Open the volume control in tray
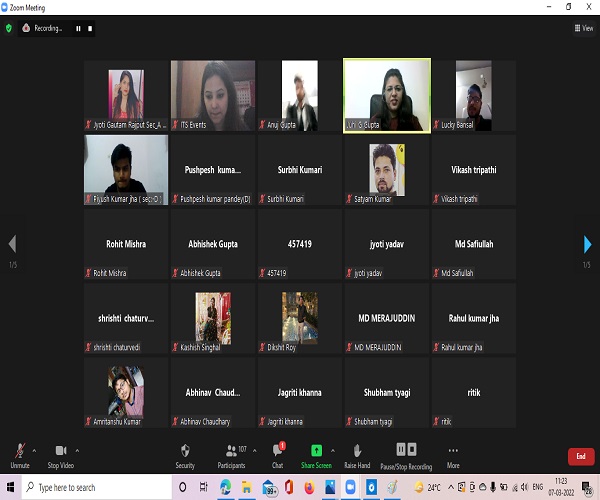The height and width of the screenshot is (500, 600). point(525,487)
